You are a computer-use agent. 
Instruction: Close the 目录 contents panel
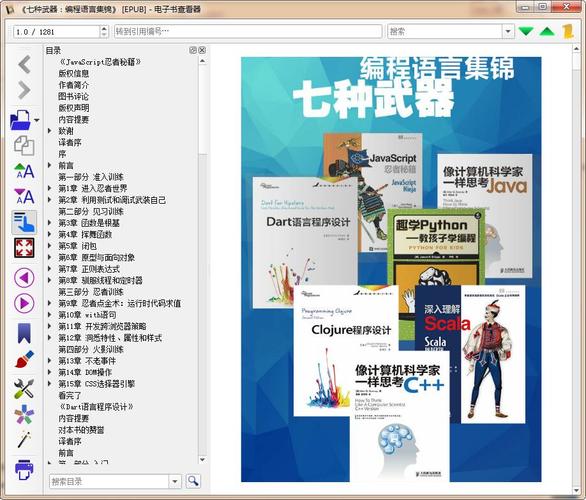[202, 50]
